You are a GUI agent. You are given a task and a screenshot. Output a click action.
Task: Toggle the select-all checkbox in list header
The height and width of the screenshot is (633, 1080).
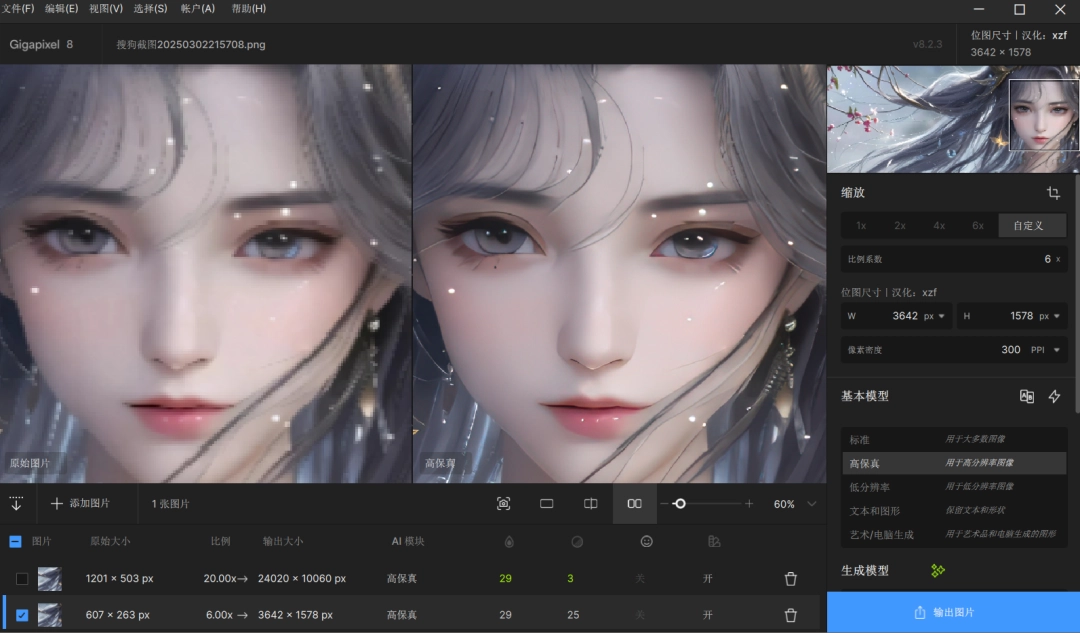[15, 541]
